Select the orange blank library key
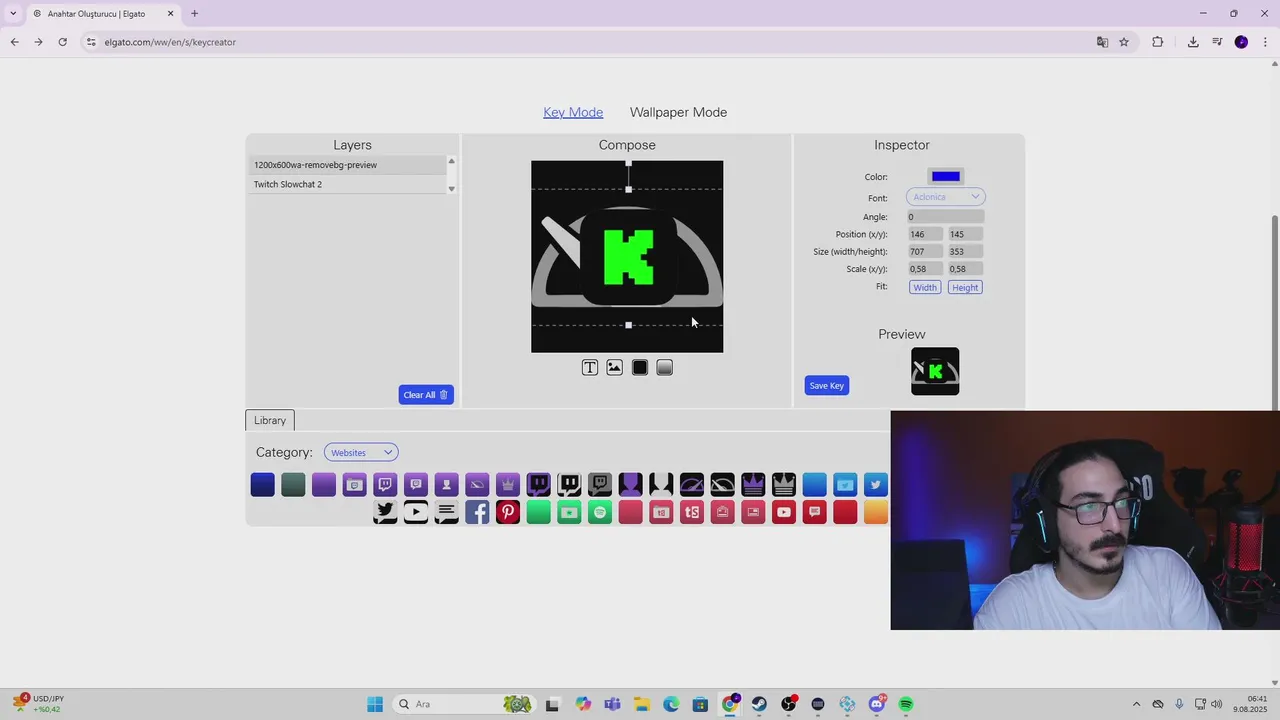This screenshot has width=1280, height=720. click(x=876, y=513)
